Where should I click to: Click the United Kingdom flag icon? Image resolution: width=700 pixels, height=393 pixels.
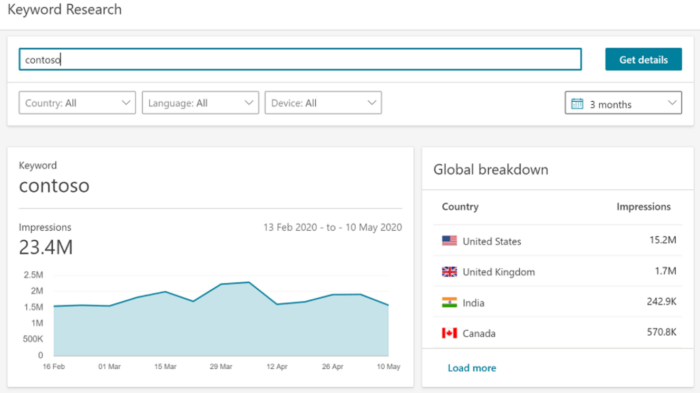449,272
